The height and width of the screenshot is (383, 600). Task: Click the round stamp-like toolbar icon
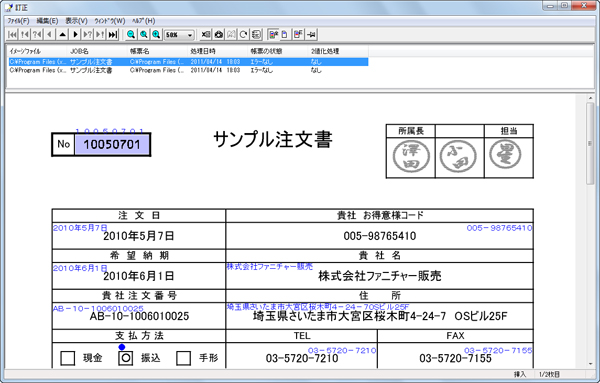218,34
